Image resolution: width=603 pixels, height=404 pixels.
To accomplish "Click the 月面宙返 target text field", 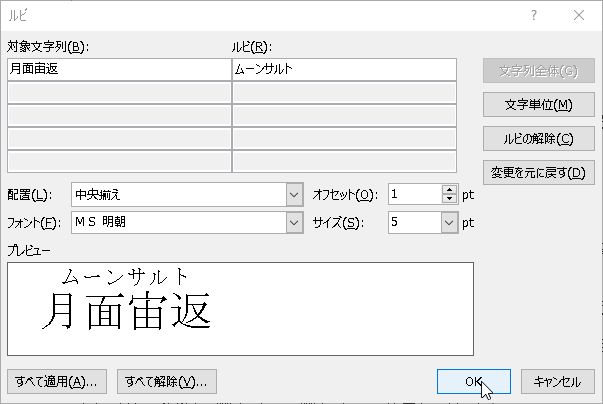I will [x=119, y=70].
